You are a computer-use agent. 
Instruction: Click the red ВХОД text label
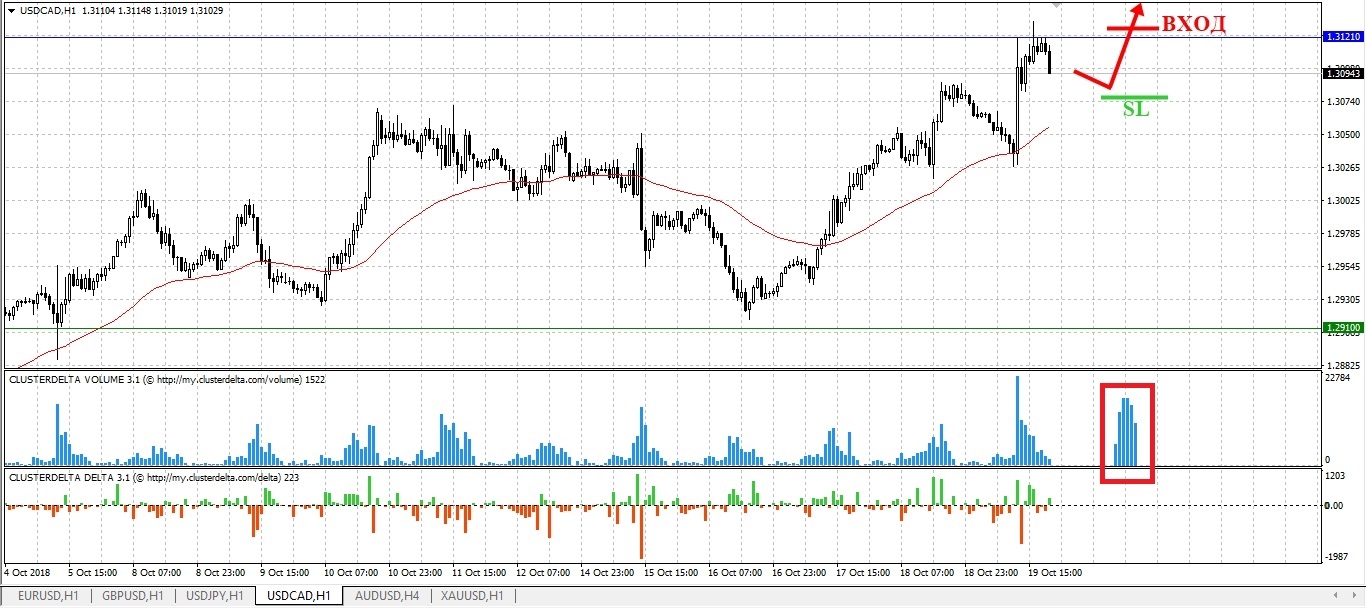(x=1192, y=25)
